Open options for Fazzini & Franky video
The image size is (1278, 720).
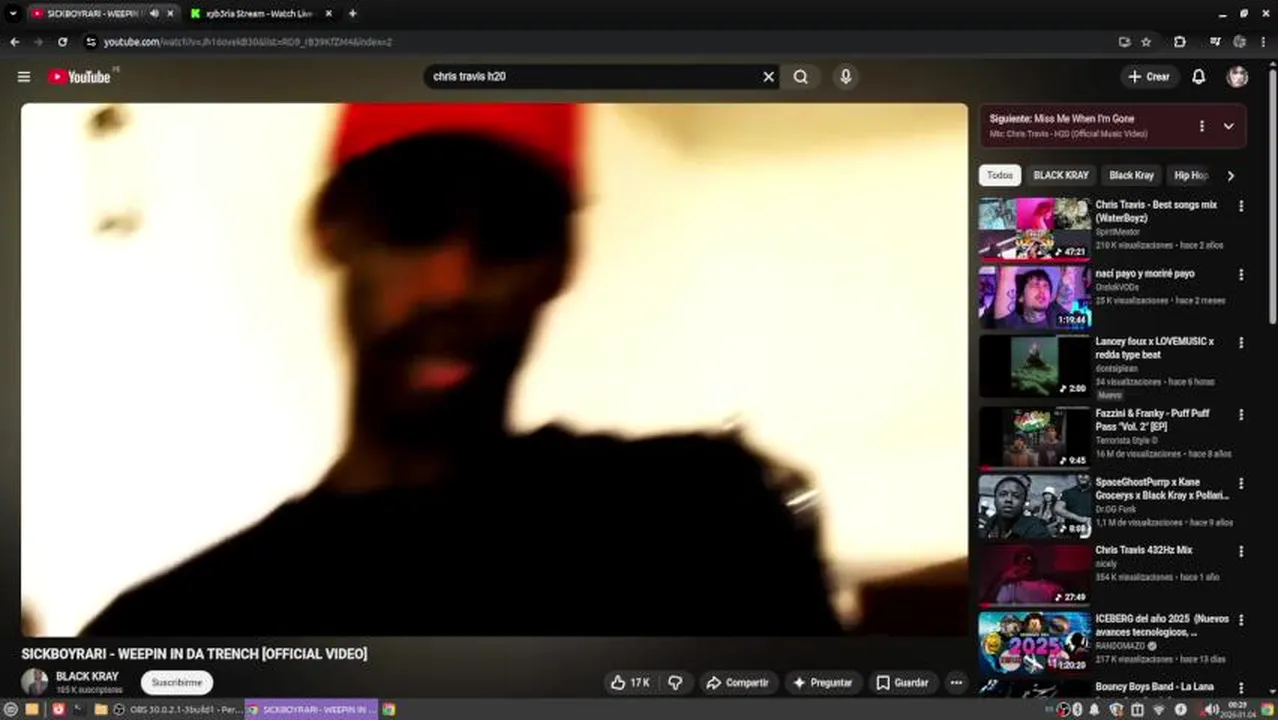coord(1241,415)
